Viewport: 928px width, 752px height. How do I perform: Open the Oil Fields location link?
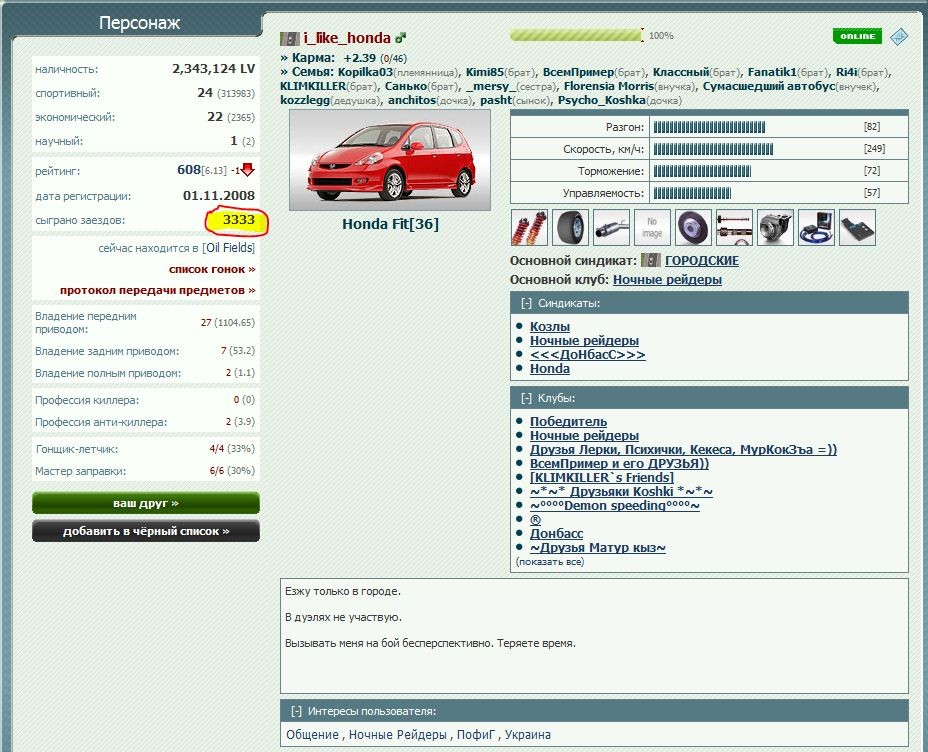[x=228, y=248]
